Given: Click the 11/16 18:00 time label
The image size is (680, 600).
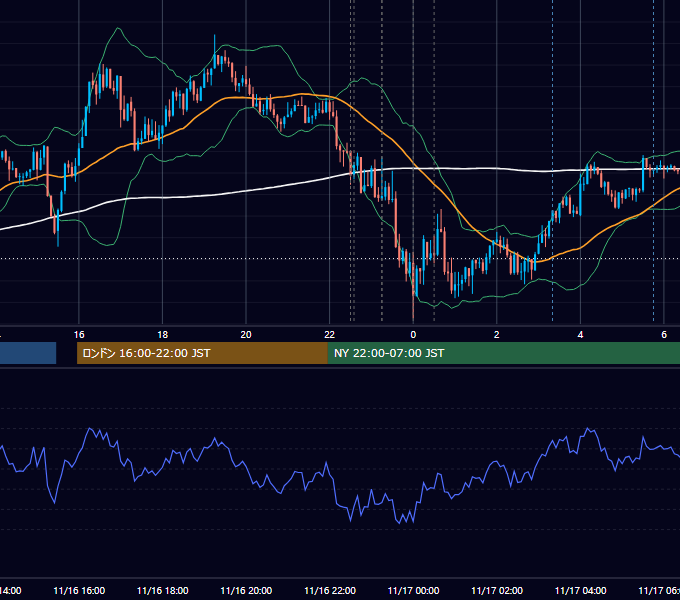Looking at the screenshot, I should pyautogui.click(x=163, y=590).
